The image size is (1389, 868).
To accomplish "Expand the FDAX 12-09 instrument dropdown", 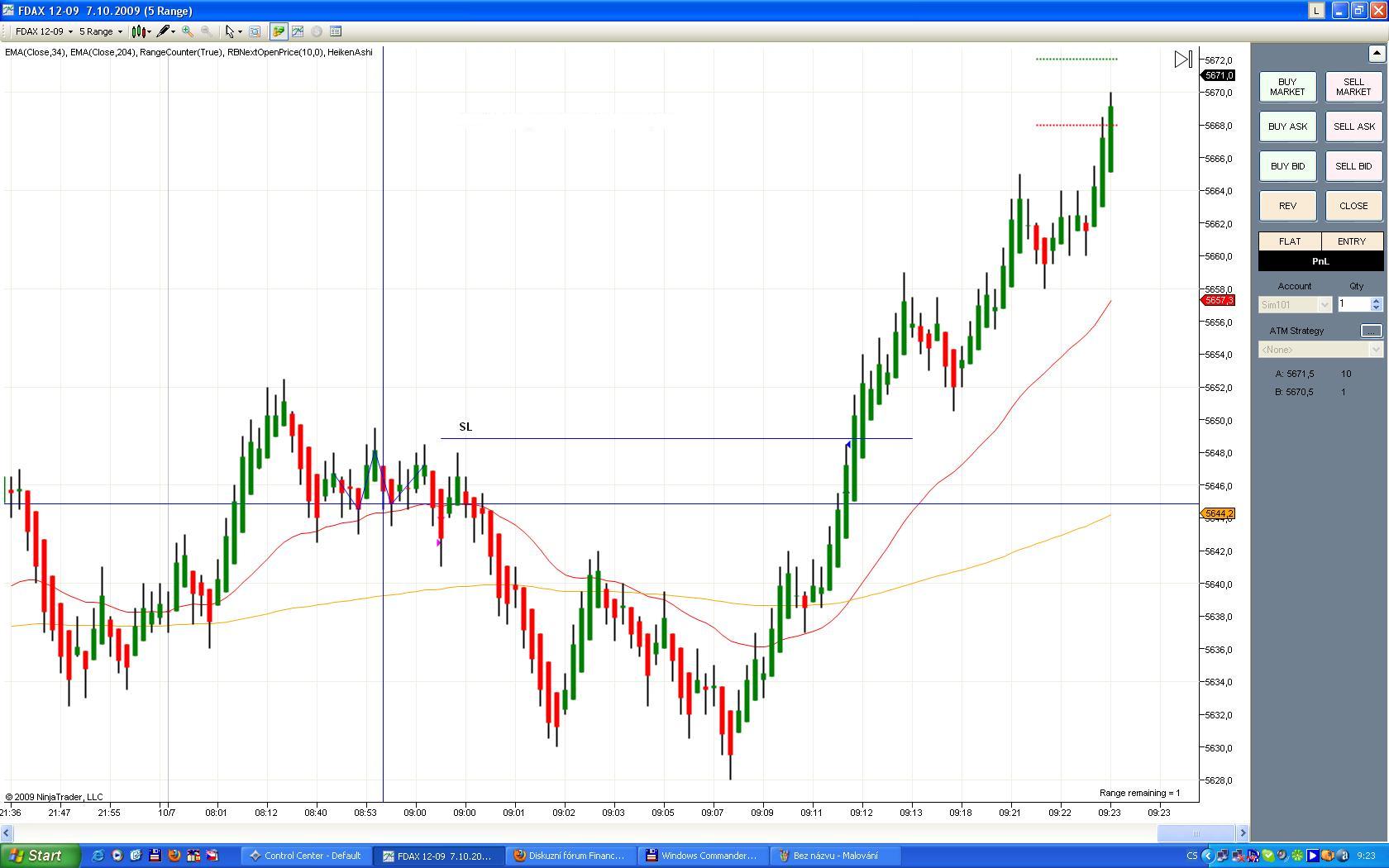I will coord(44,31).
